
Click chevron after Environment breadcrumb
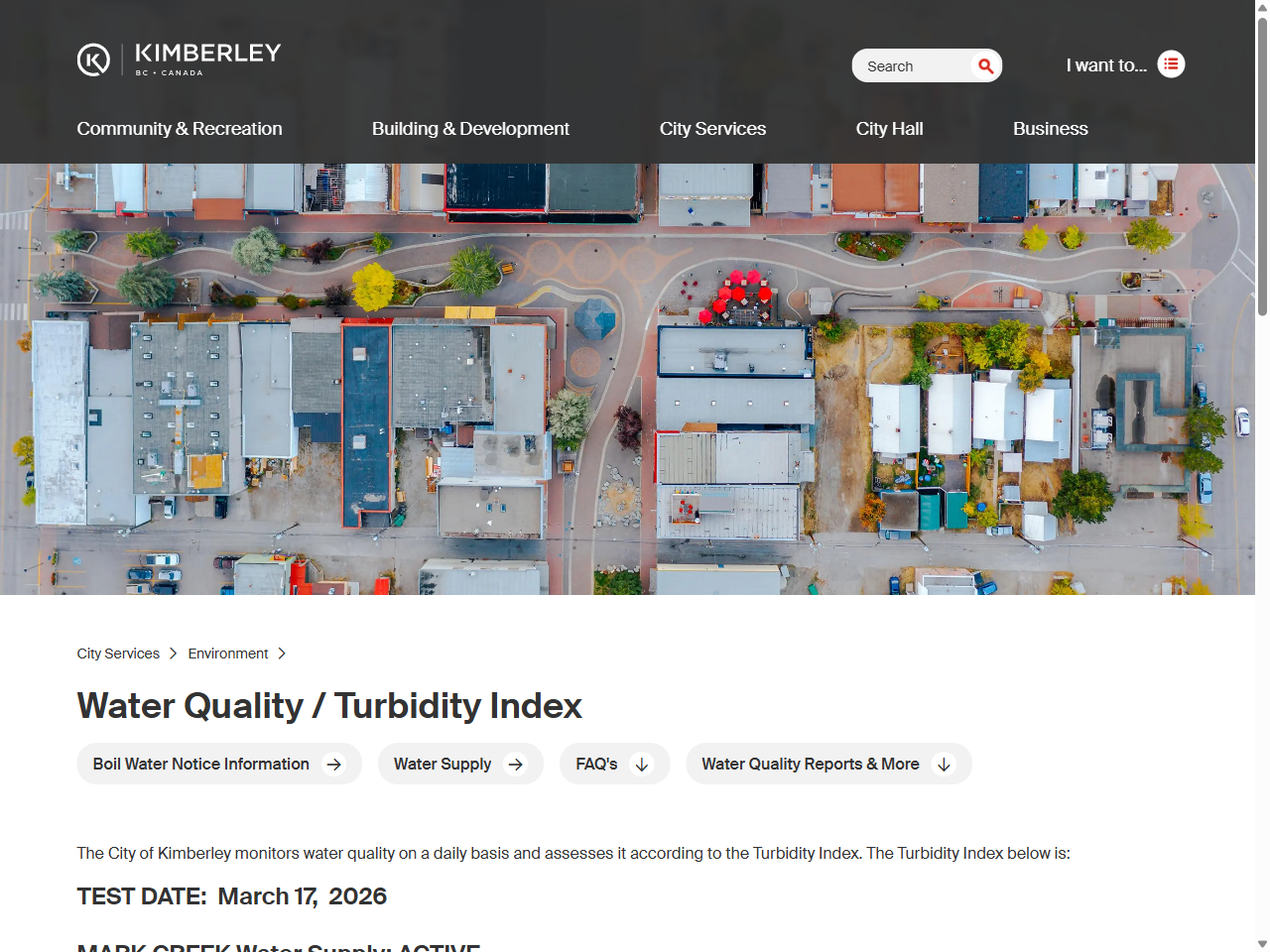pyautogui.click(x=282, y=654)
